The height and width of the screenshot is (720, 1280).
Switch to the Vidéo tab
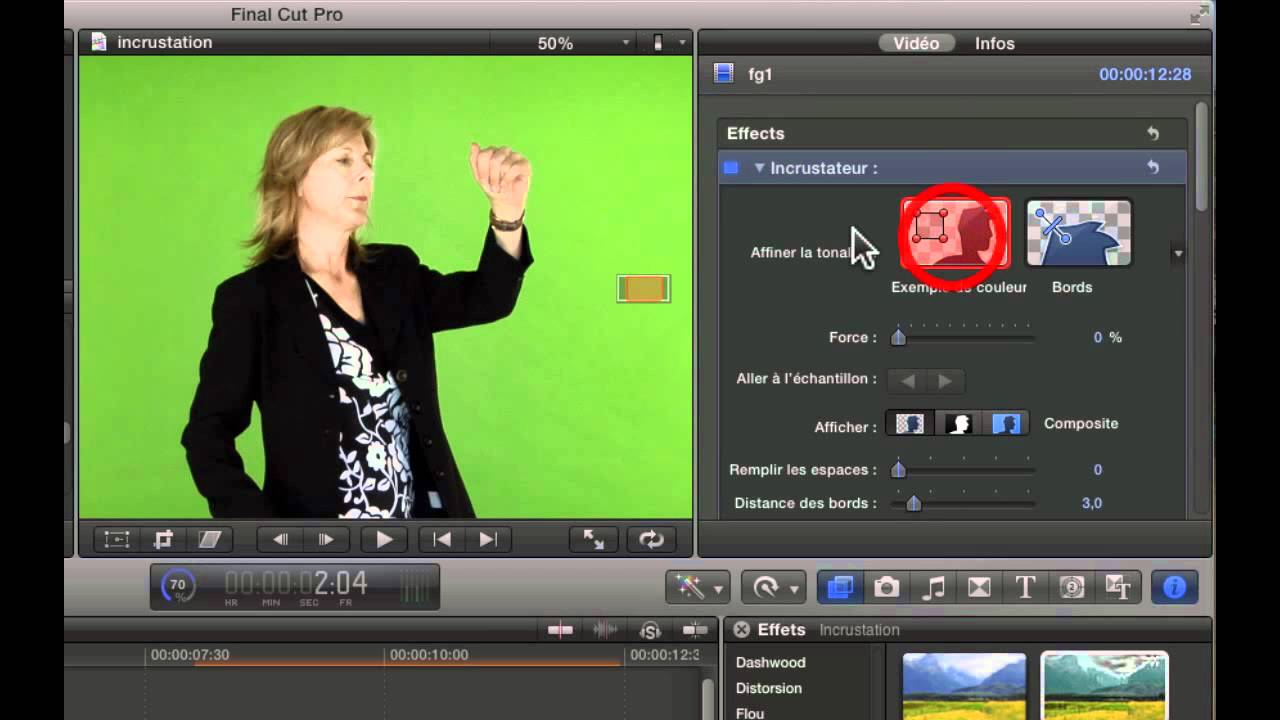[x=916, y=43]
